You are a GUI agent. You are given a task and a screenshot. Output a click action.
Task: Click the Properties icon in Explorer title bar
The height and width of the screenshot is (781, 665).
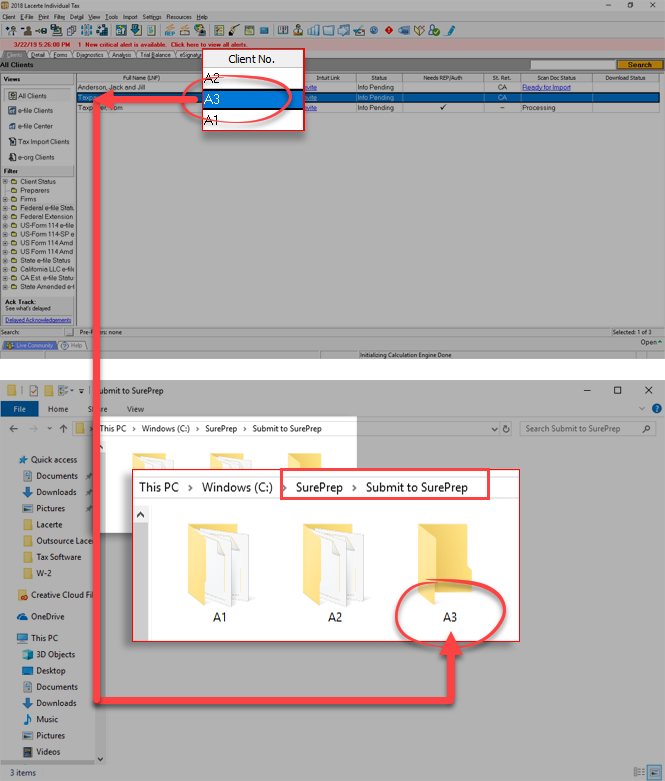click(33, 390)
